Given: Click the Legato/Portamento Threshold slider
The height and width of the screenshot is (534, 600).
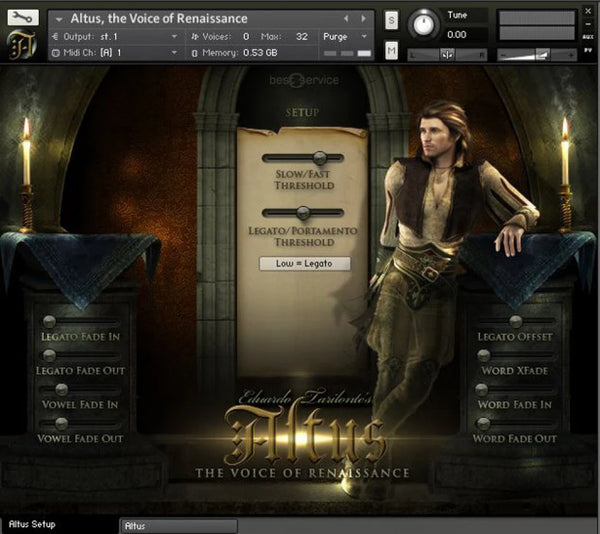Looking at the screenshot, I should click(x=302, y=212).
